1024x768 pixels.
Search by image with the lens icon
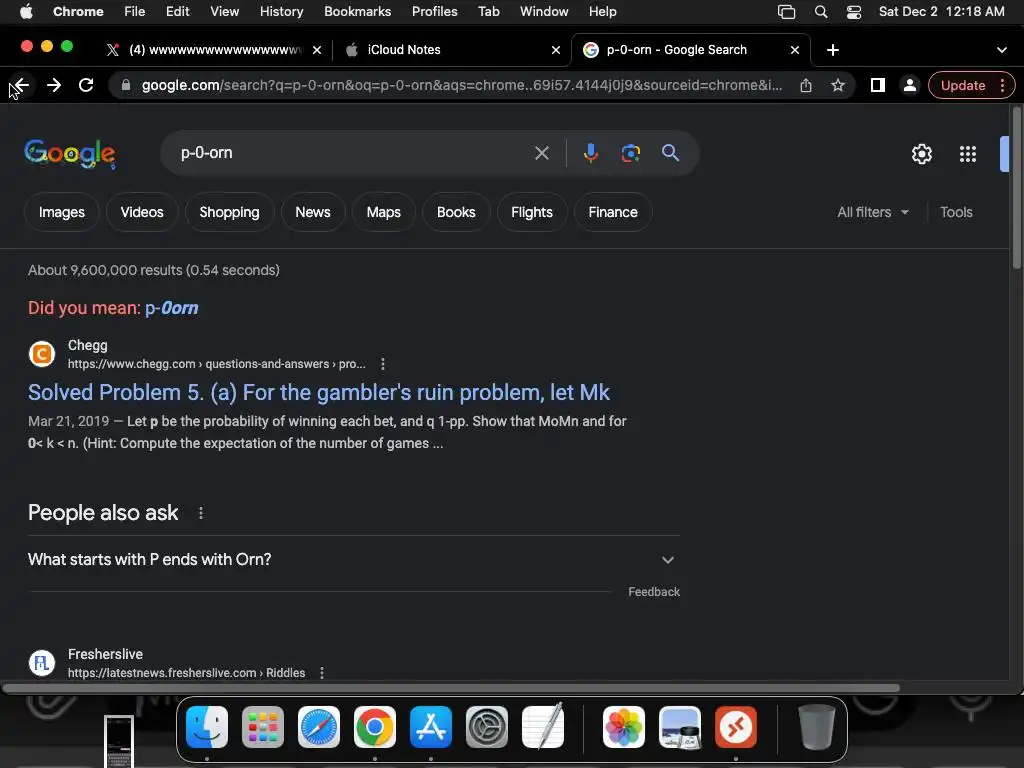(630, 153)
